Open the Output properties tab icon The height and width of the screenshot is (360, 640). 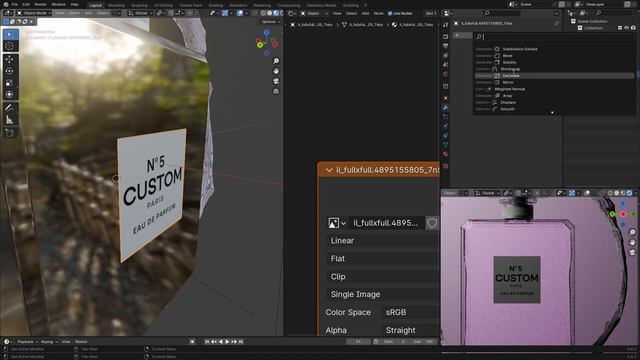point(445,46)
